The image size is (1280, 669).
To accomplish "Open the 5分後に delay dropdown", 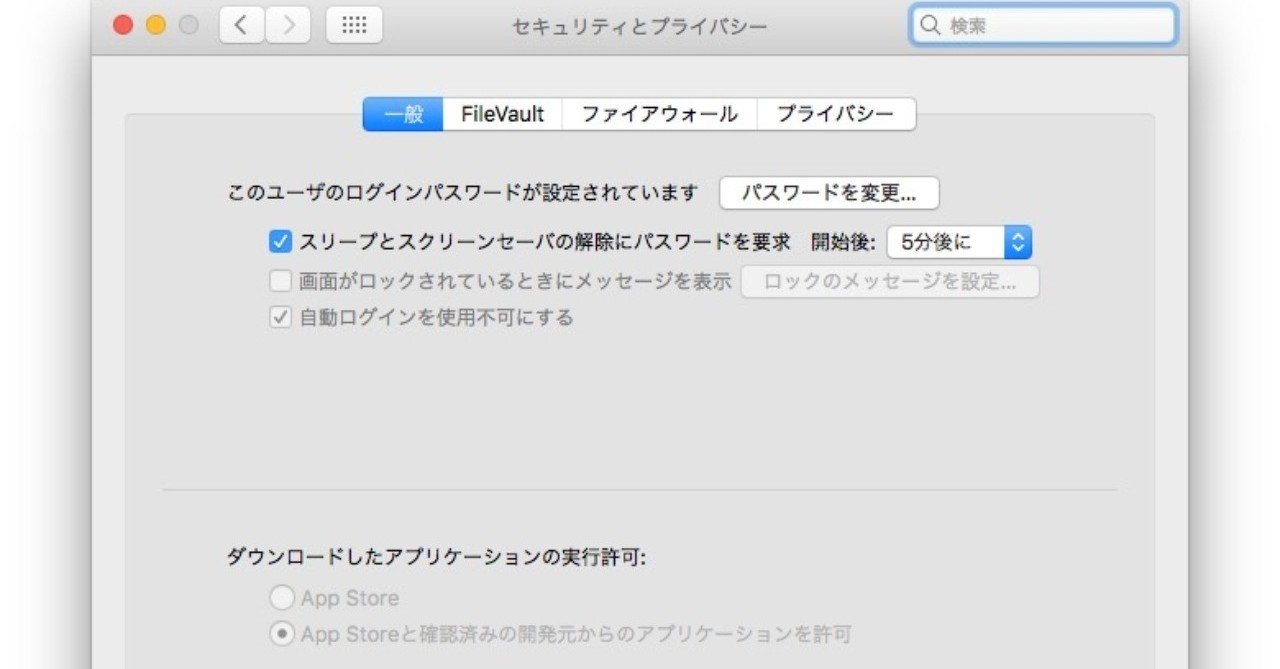I will coord(958,241).
